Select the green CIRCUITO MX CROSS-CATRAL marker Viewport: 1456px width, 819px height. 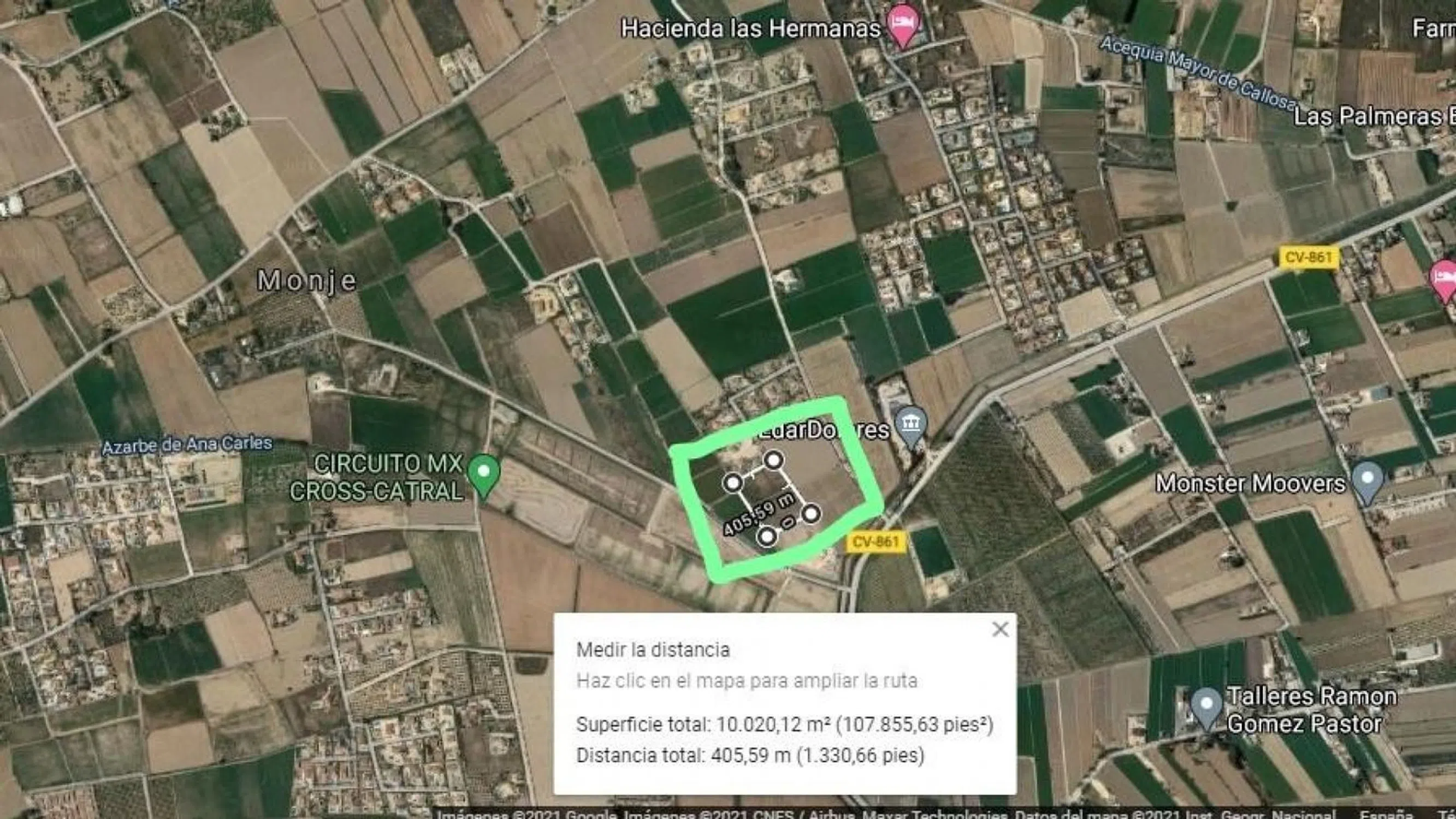(484, 477)
